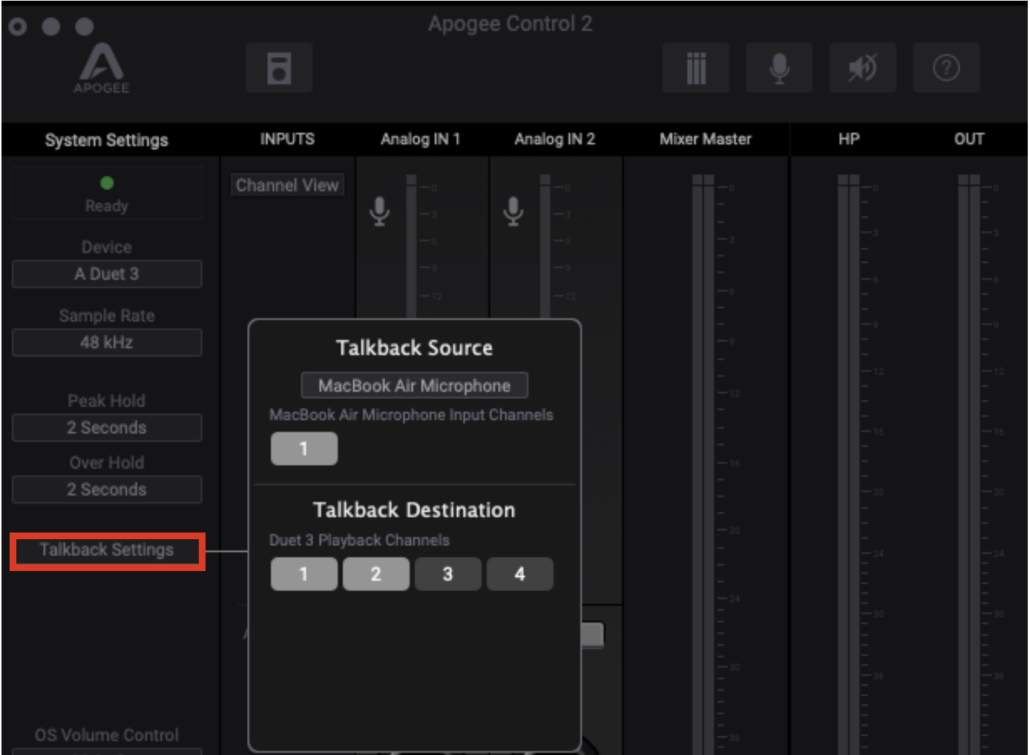Open the mixer view icon
This screenshot has width=1030, height=755.
695,67
